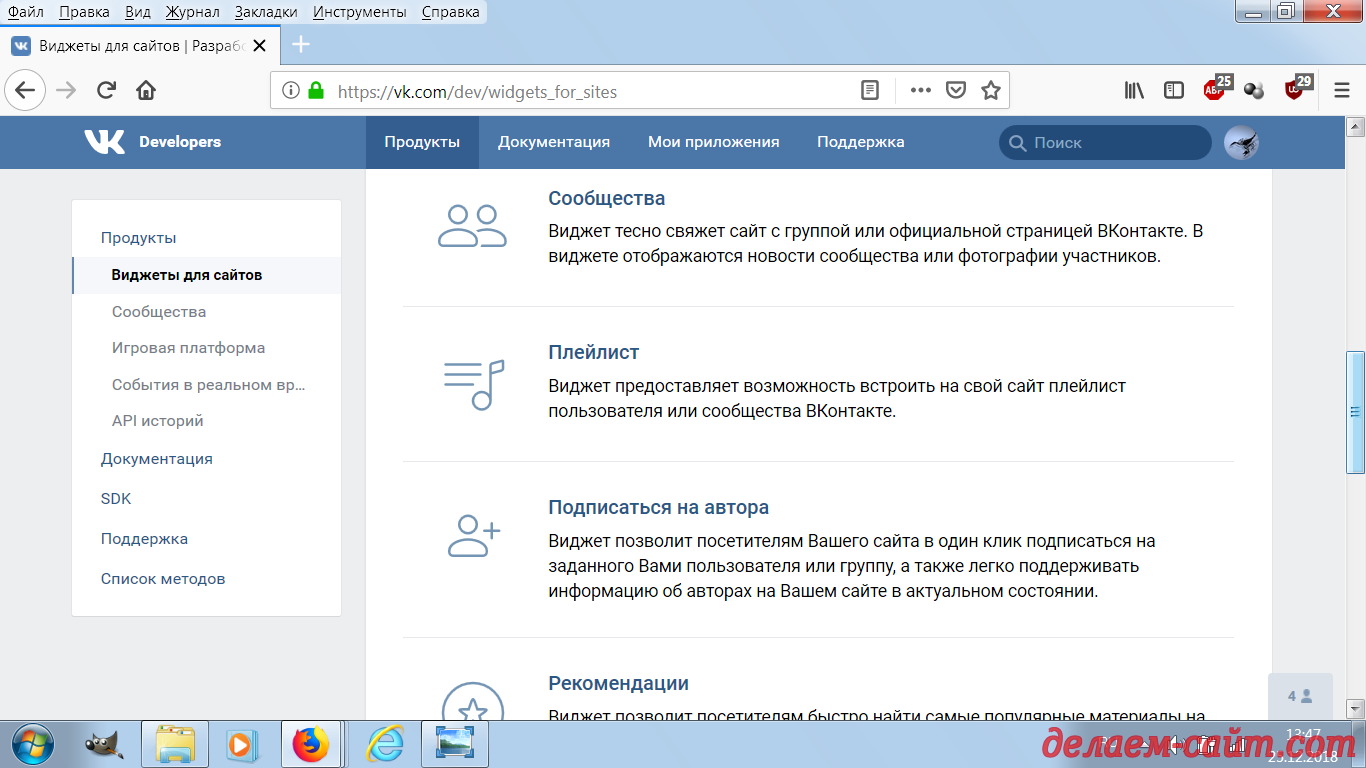
Task: Open the Library bookmarks icon
Action: tap(1134, 91)
